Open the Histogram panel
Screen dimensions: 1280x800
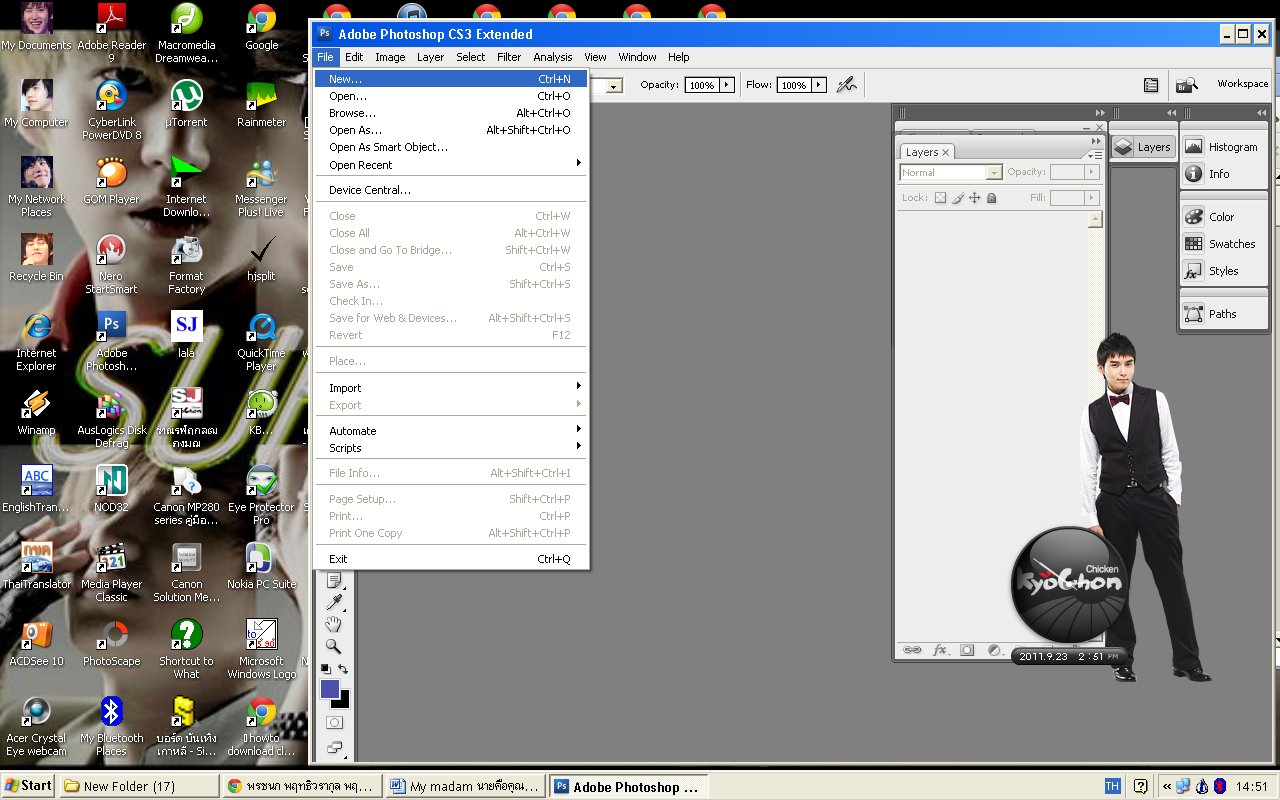[x=1223, y=147]
